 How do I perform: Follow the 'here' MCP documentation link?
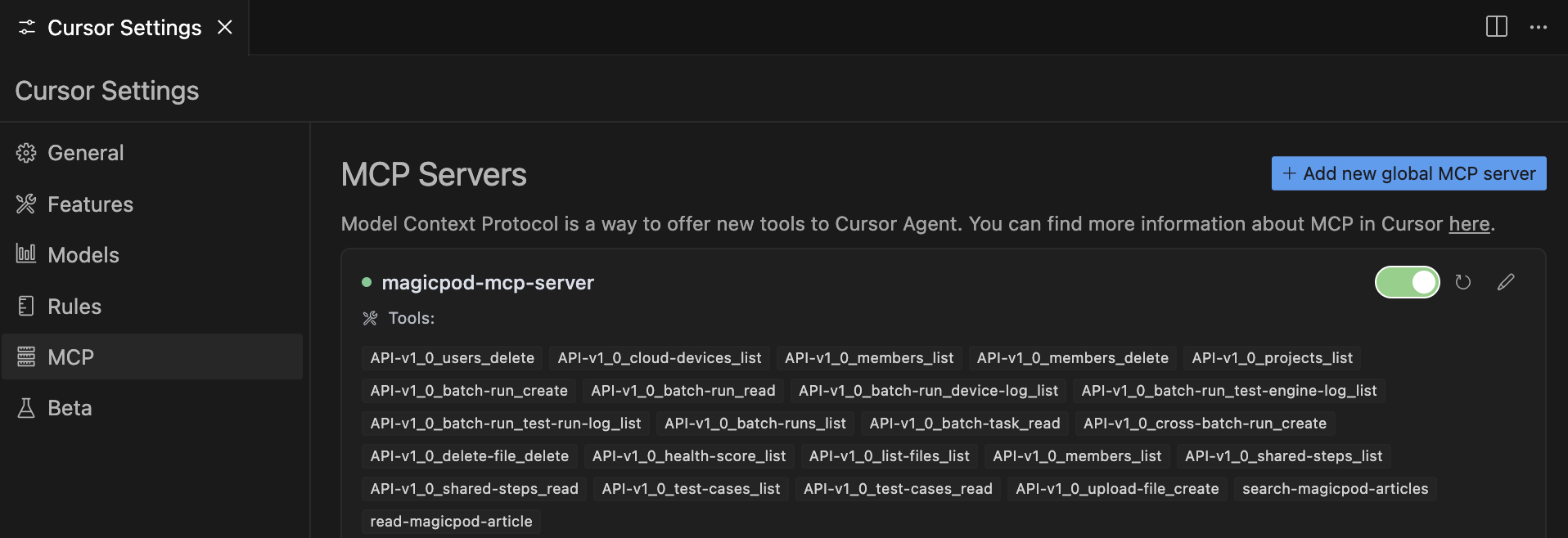[1469, 224]
